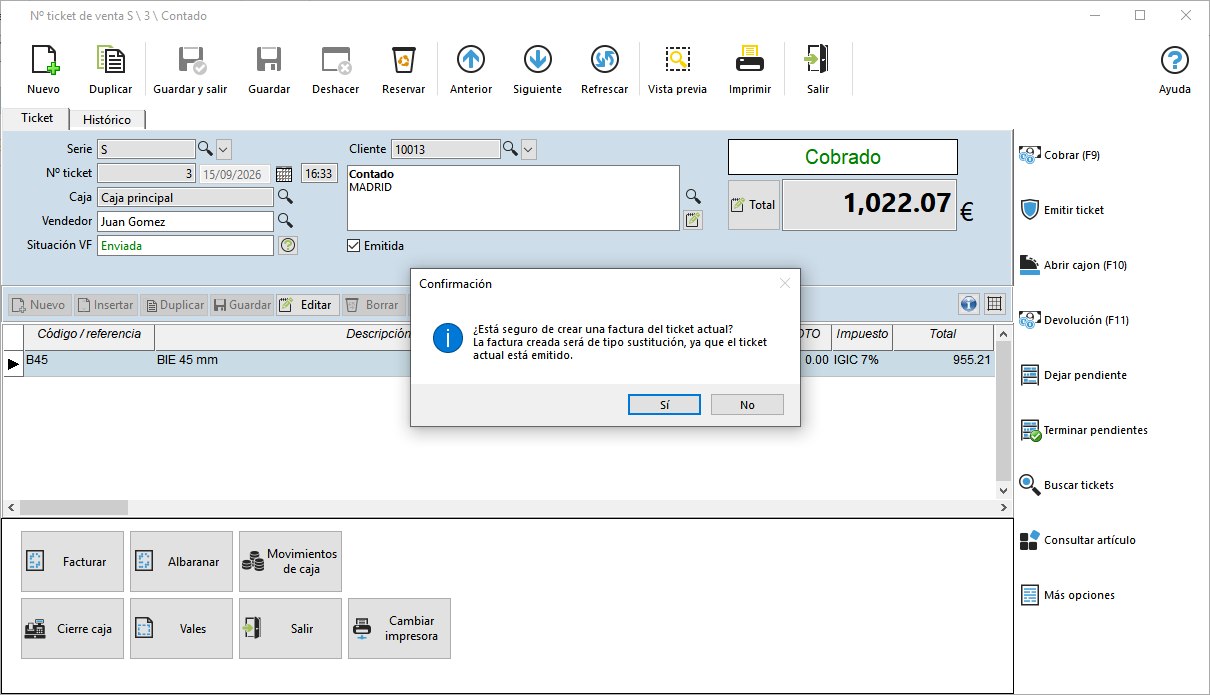1210x695 pixels.
Task: Duplicate the ticket via the Duplicar toolbar icon
Action: pos(110,70)
